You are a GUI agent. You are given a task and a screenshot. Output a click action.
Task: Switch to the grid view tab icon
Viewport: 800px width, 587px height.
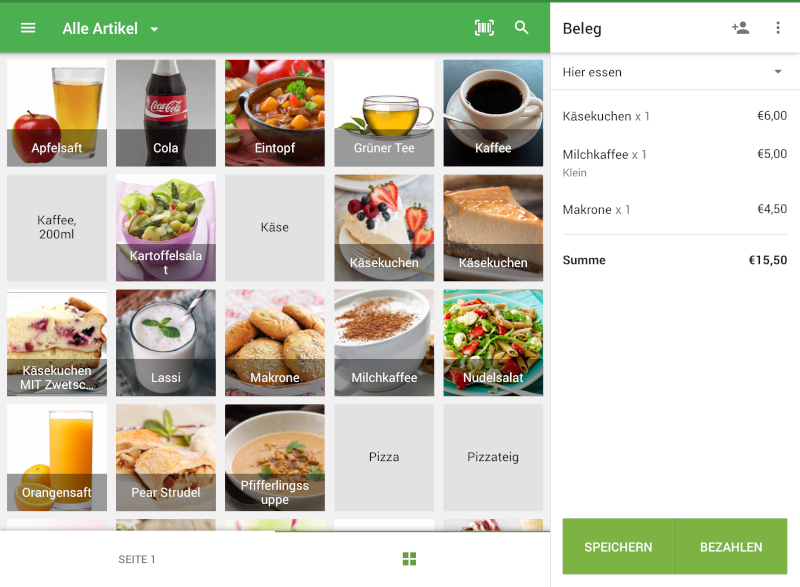coord(409,559)
